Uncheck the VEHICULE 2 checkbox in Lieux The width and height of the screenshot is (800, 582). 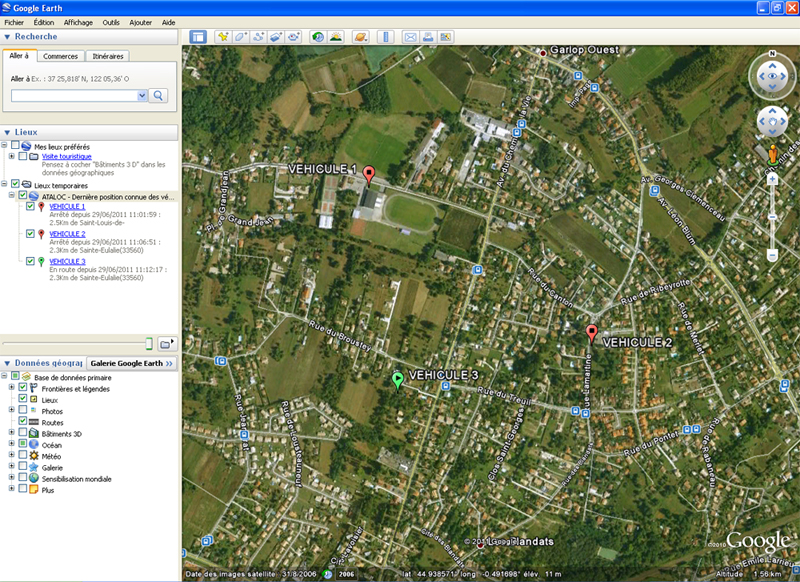coord(30,233)
